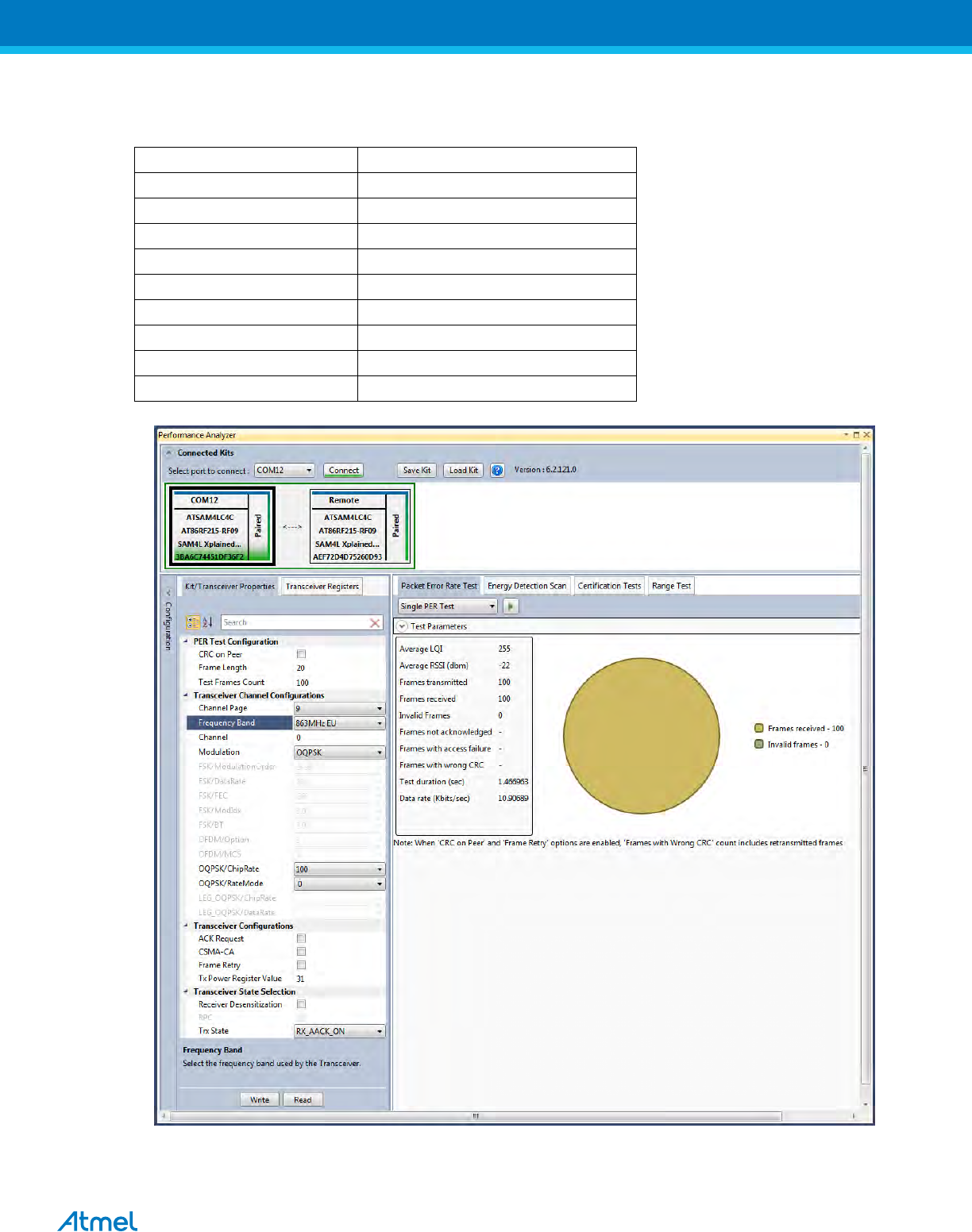
Task: Open the Channel Page dropdown
Action: tap(379, 708)
